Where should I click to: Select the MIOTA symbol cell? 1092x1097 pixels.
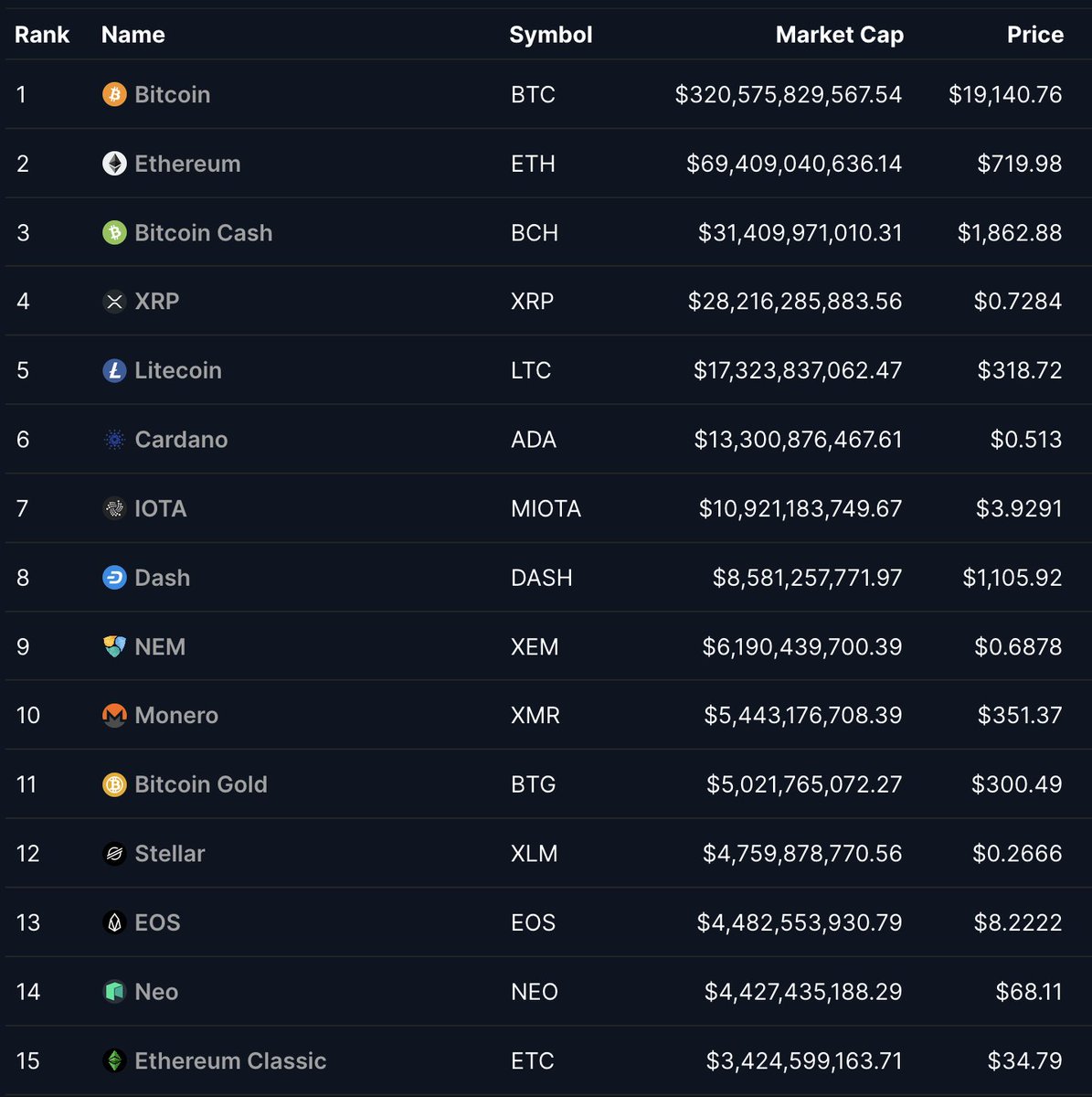(x=546, y=508)
